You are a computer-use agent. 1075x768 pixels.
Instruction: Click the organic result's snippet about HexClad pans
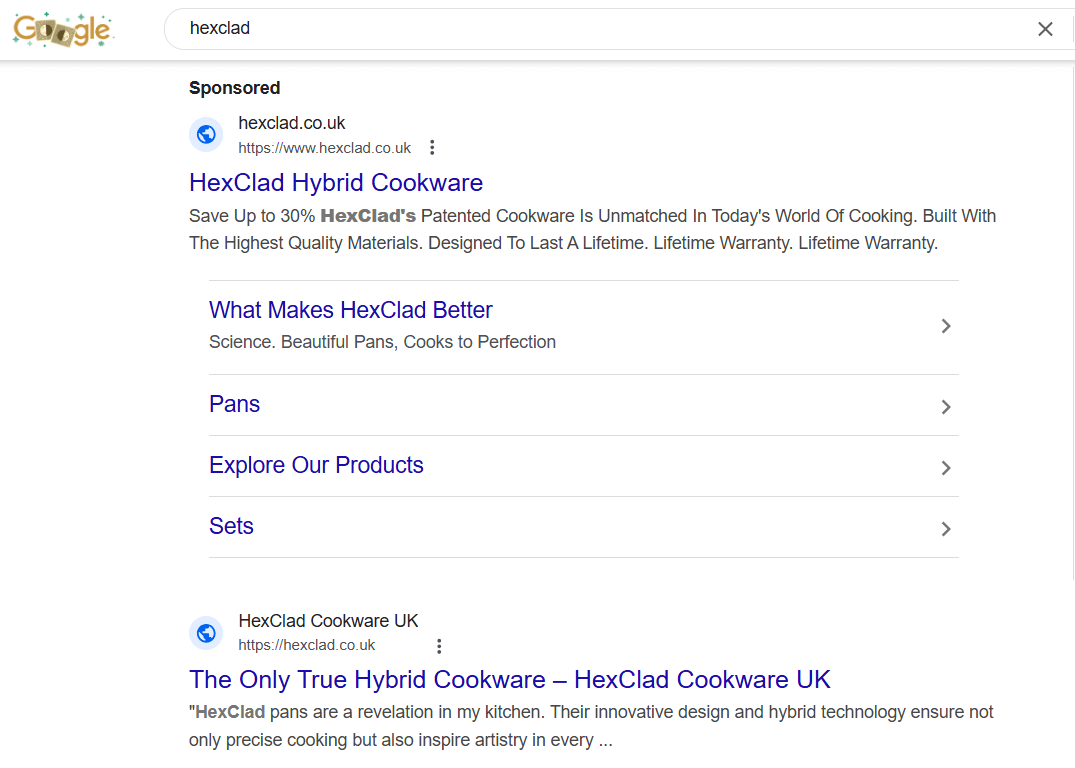(591, 726)
